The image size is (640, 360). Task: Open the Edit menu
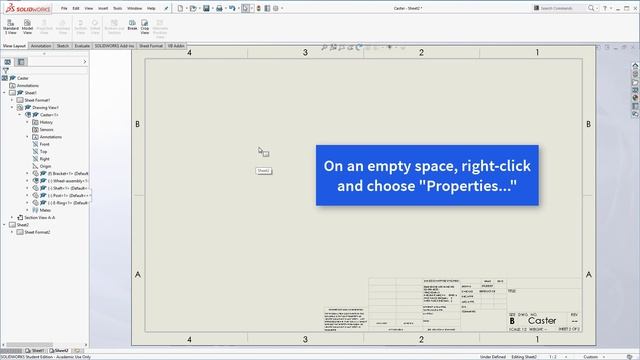click(x=76, y=8)
